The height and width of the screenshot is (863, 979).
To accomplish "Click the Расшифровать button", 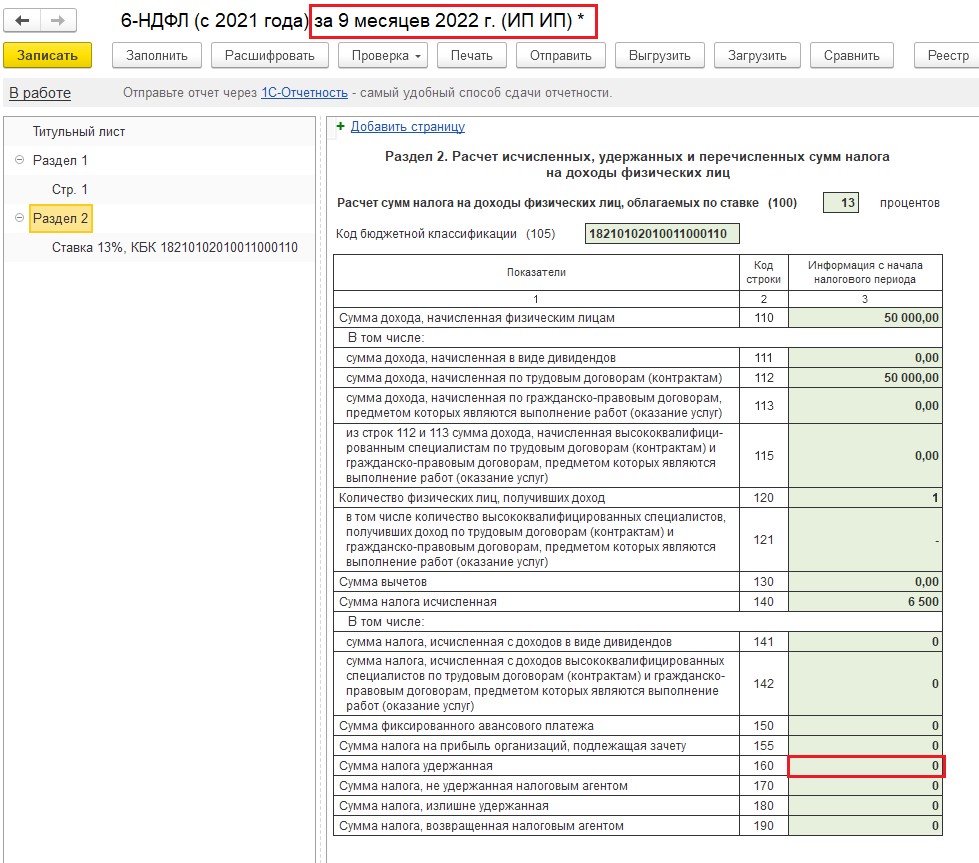I will click(270, 56).
